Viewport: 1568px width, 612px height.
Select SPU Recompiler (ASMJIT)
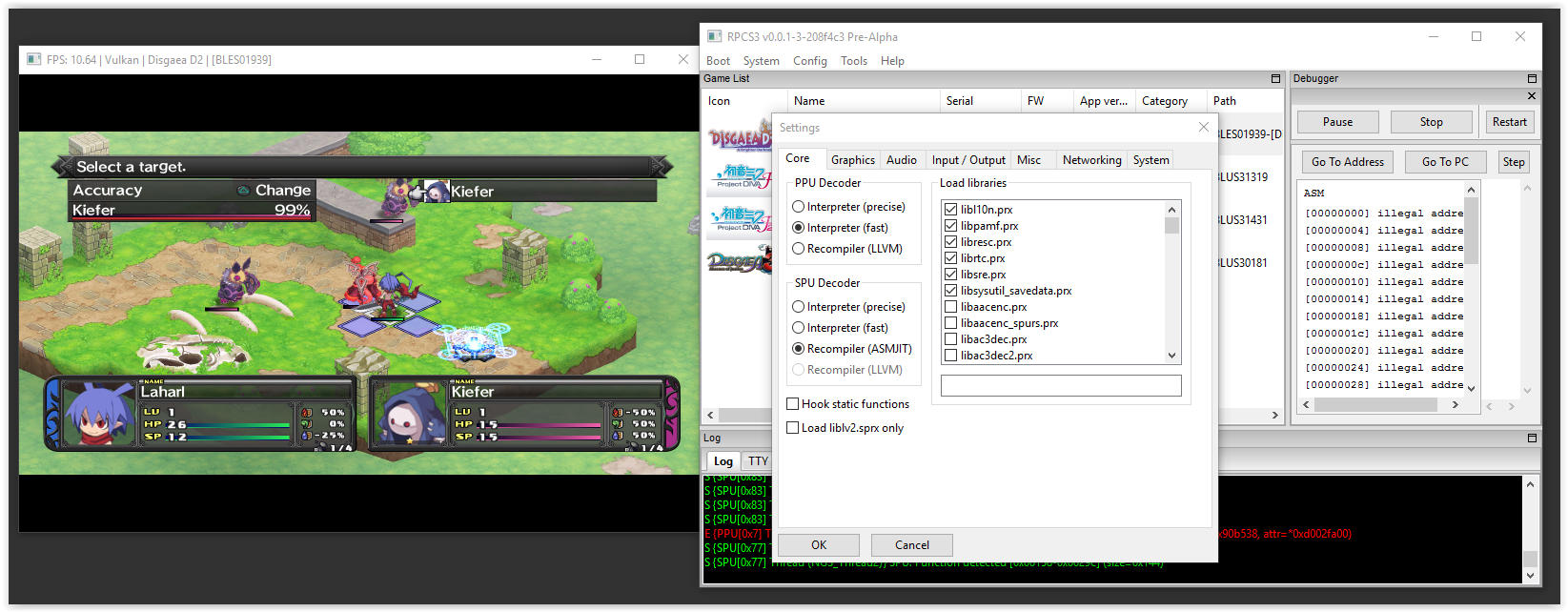click(852, 349)
